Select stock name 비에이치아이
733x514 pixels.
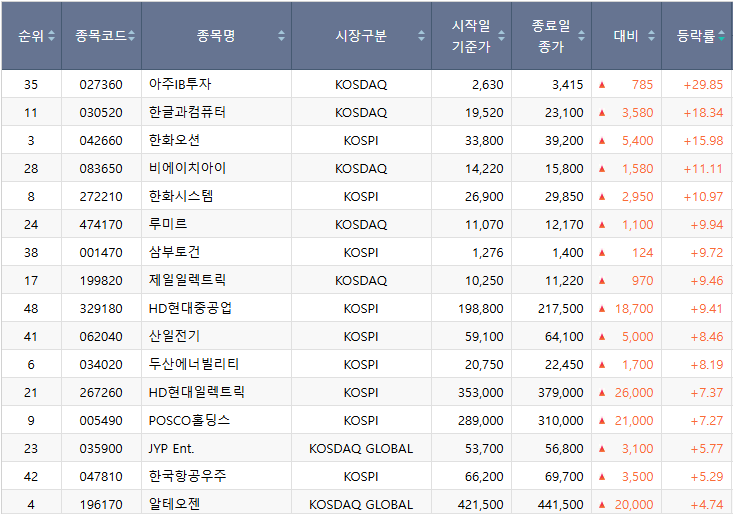pos(187,168)
